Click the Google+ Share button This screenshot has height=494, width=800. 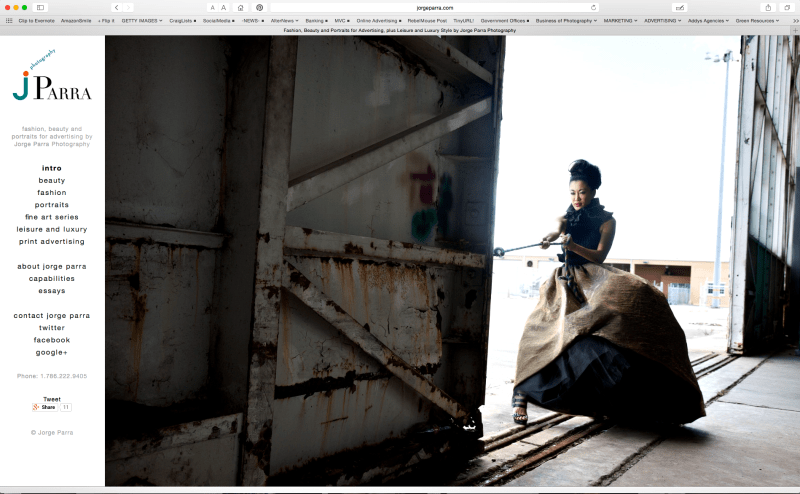(x=44, y=407)
